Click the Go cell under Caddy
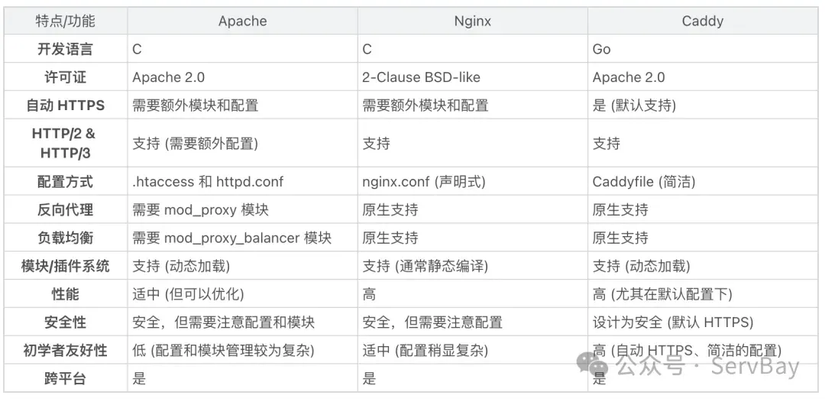 click(x=702, y=49)
